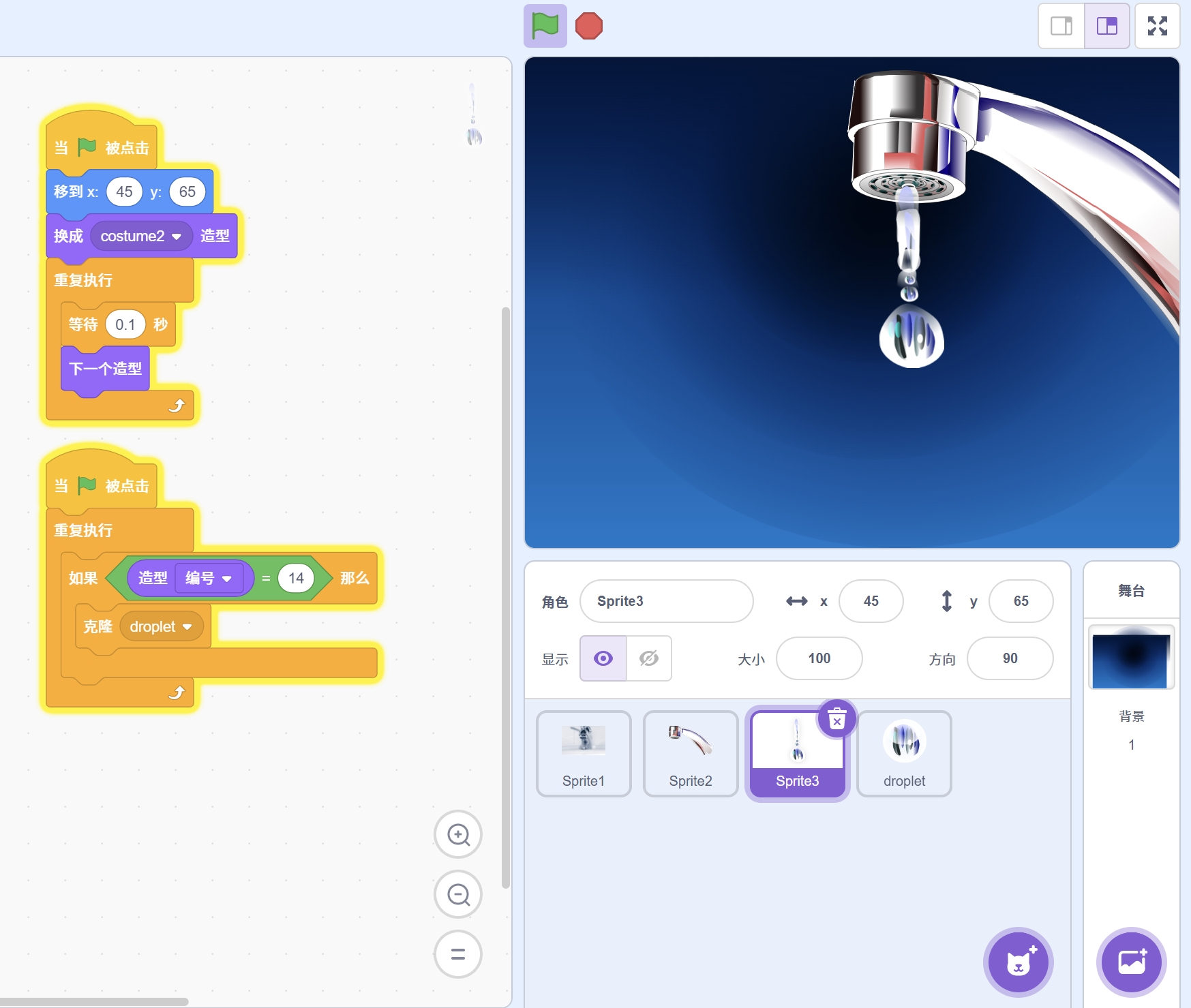1191x1008 pixels.
Task: Select the droplet sprite thumbnail
Action: pos(904,753)
